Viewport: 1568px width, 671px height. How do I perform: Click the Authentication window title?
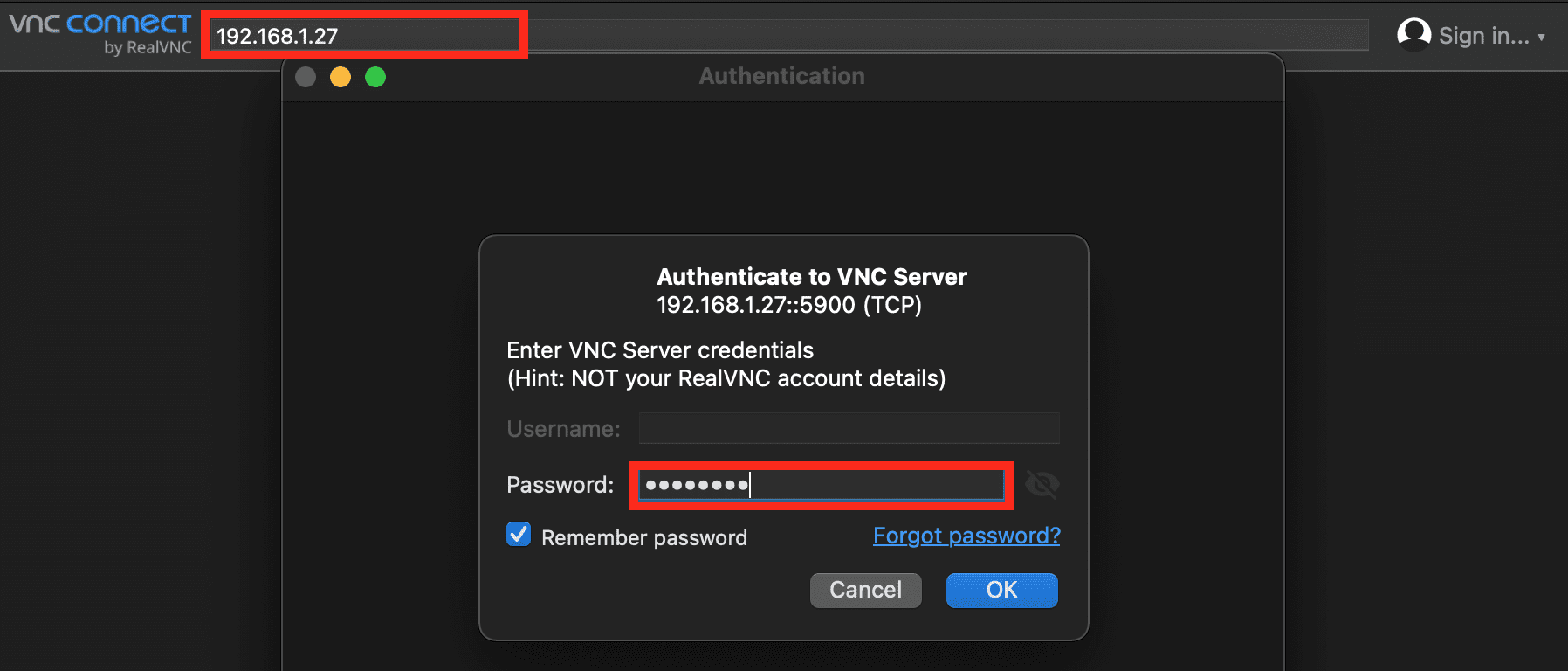(781, 76)
